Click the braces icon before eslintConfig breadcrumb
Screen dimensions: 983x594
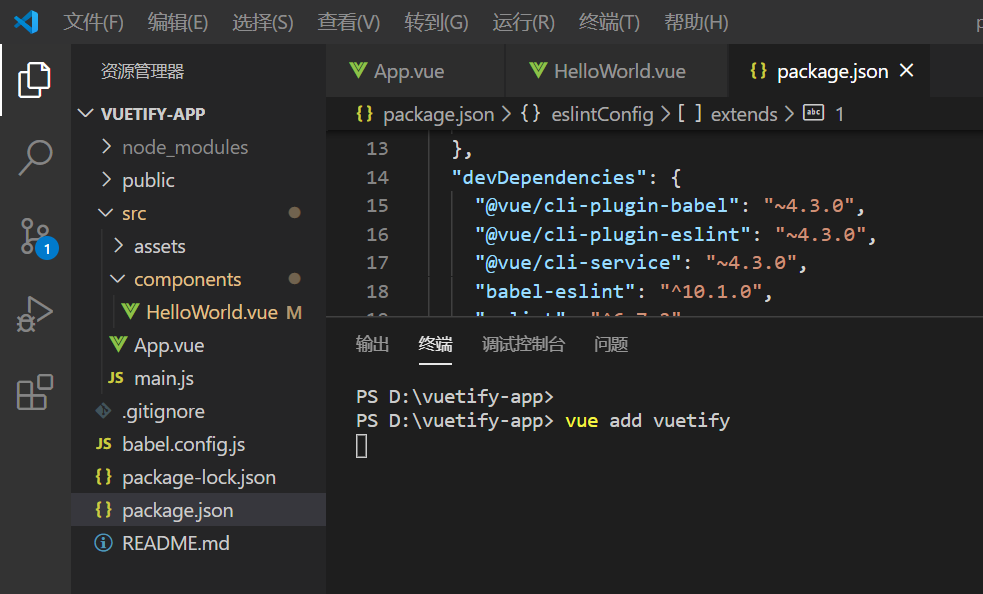tap(530, 114)
